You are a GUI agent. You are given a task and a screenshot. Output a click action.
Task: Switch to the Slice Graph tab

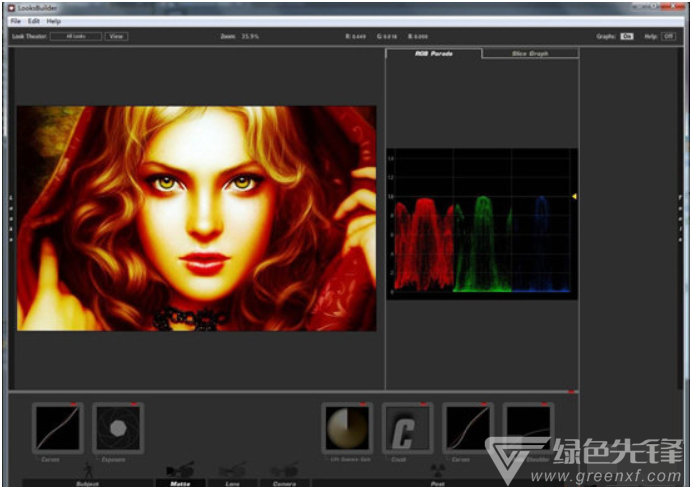pos(530,53)
